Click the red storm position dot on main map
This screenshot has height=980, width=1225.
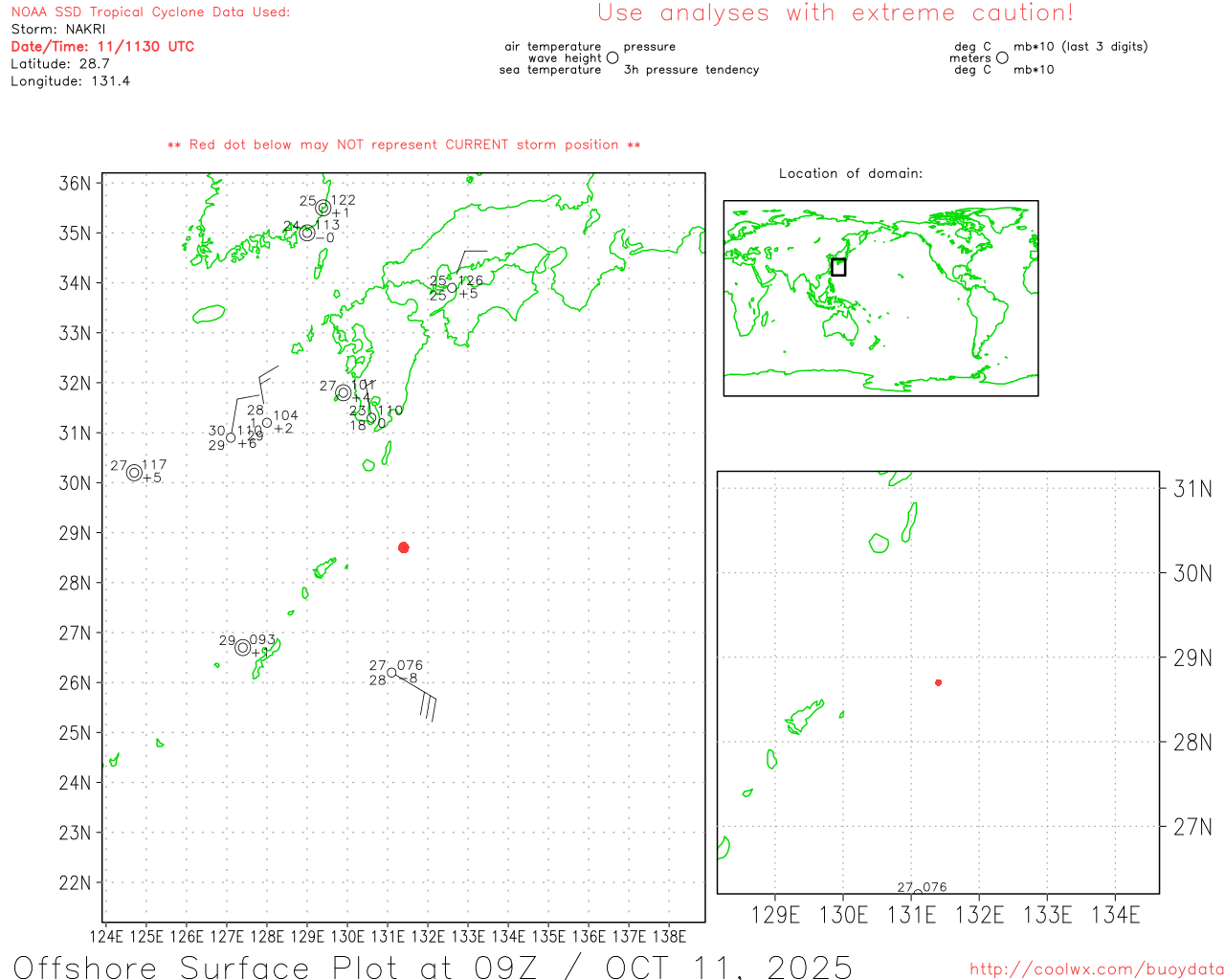[x=404, y=547]
